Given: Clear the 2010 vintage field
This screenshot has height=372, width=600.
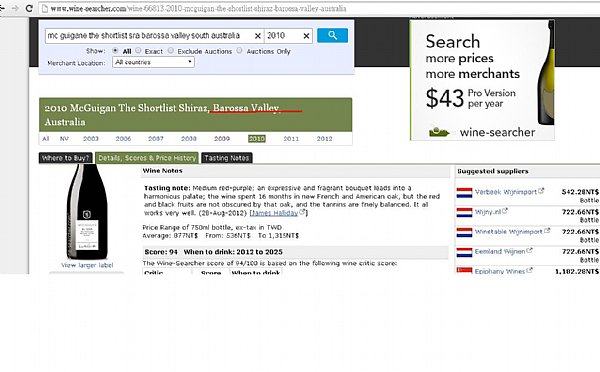Looking at the screenshot, I should click(306, 36).
